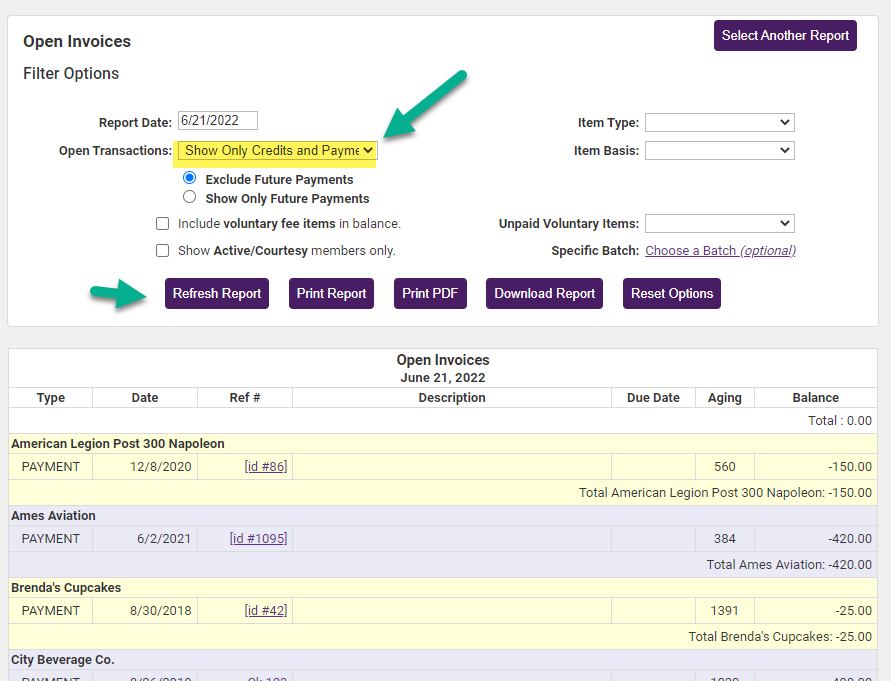This screenshot has width=891, height=681.
Task: Click the Print Report button
Action: pos(332,293)
